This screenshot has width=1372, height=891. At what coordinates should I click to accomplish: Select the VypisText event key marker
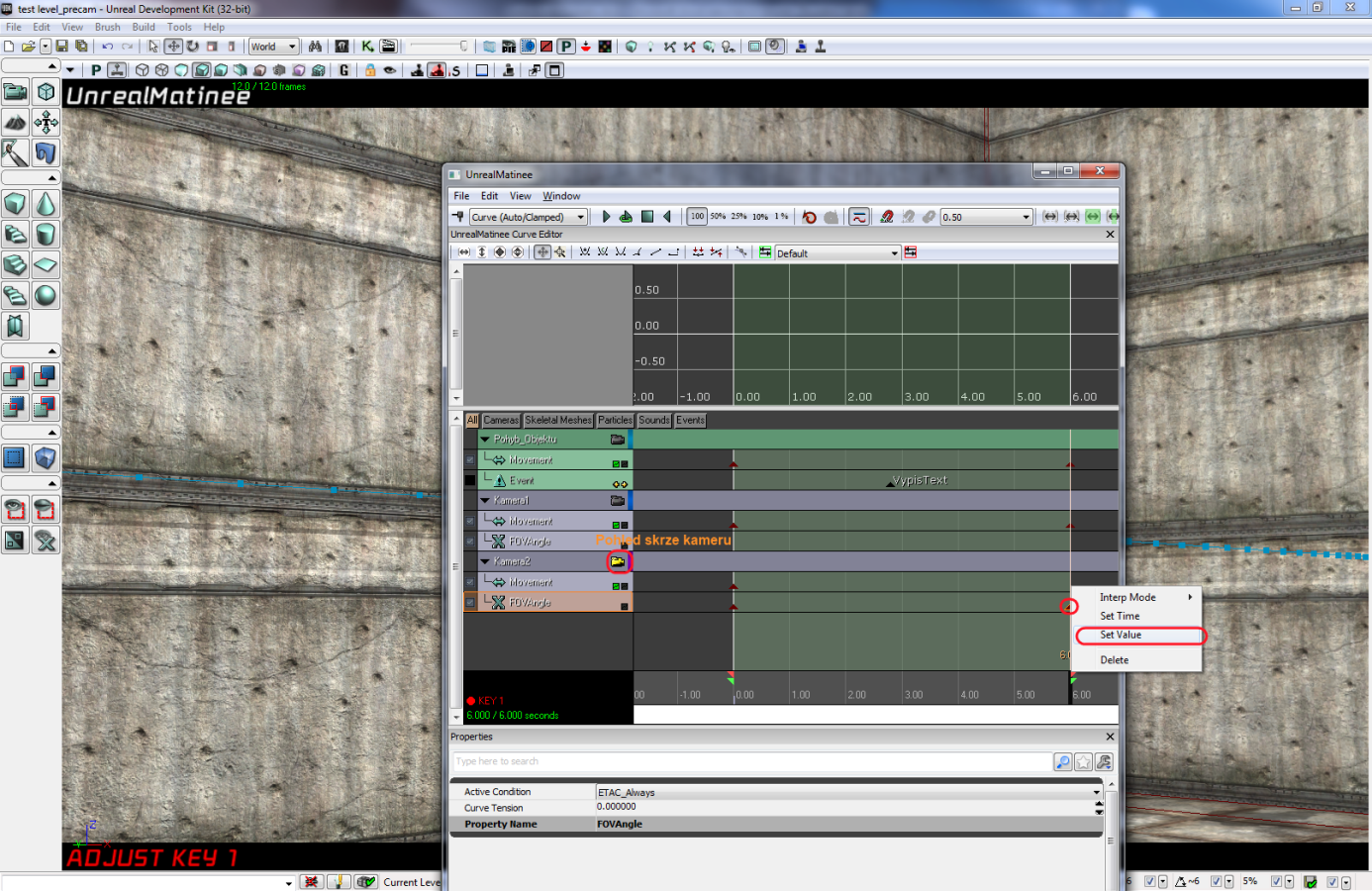pos(889,483)
